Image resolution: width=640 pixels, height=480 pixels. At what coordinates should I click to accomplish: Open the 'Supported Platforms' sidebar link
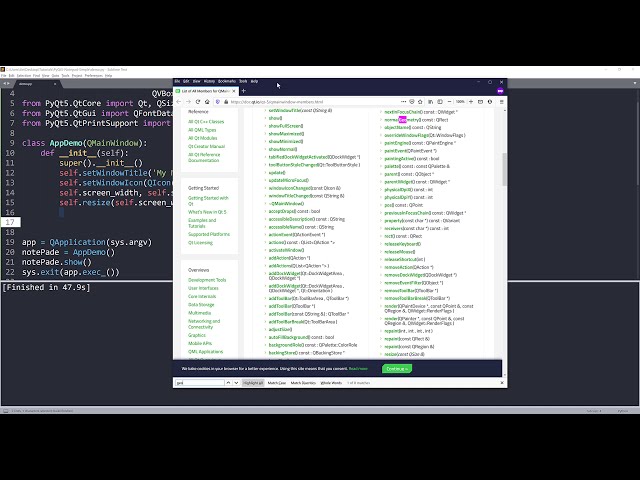pos(208,234)
